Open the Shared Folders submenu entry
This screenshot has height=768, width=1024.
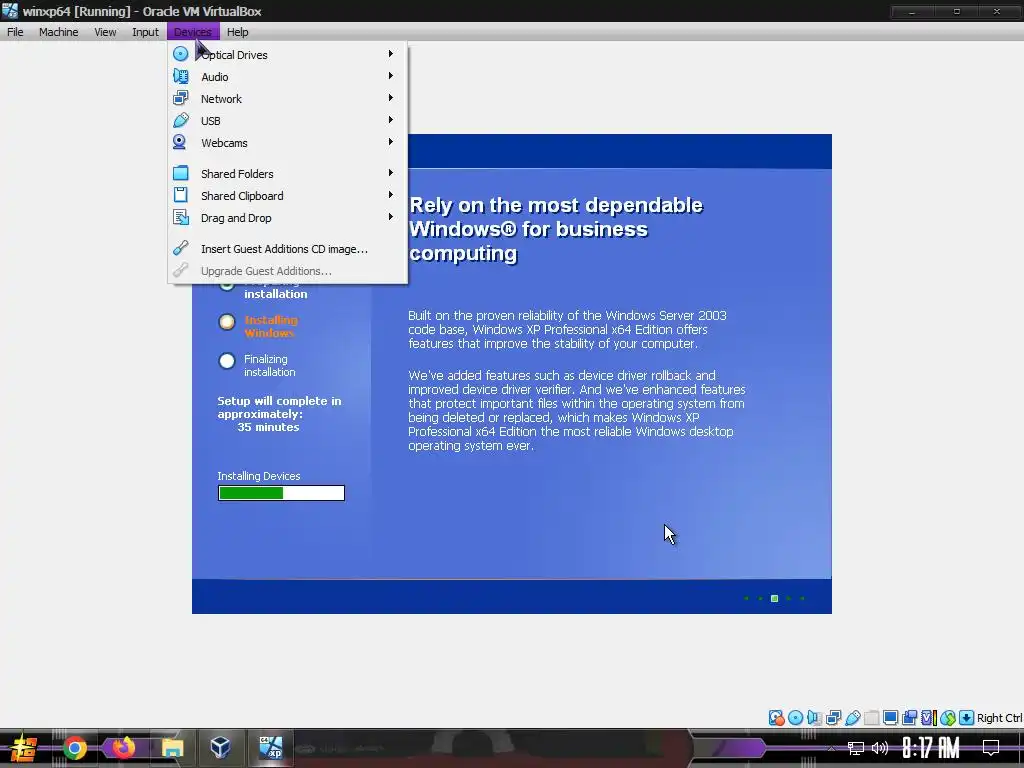(287, 174)
